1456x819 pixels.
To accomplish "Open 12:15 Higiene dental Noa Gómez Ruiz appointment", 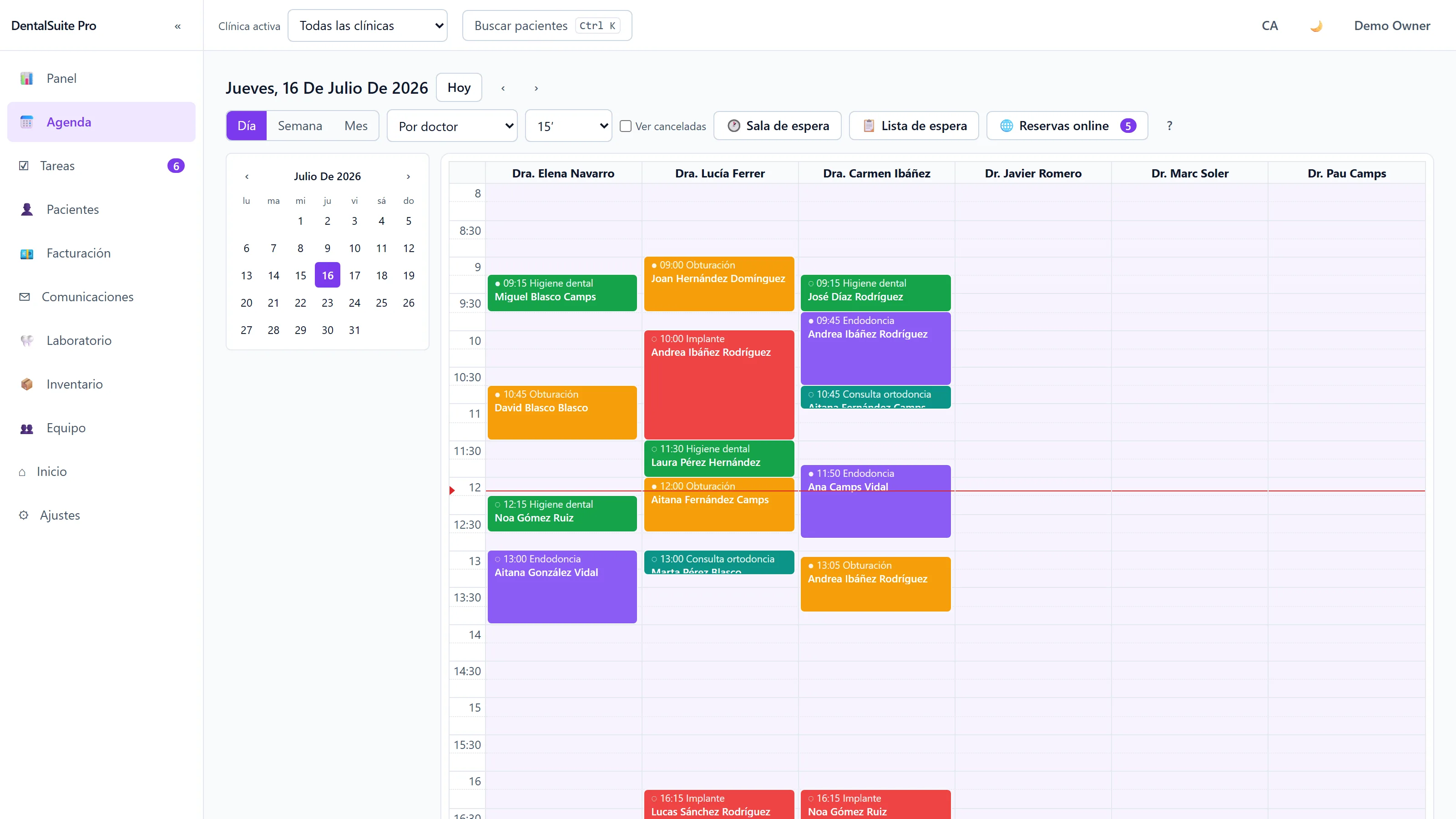I will [562, 513].
